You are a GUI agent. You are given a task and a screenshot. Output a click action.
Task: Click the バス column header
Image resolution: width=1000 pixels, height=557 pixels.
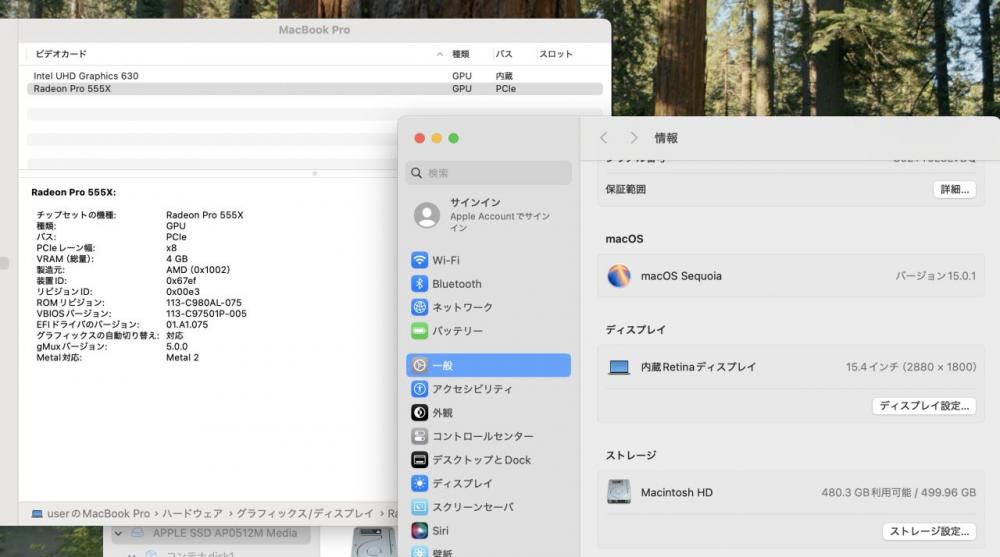(x=504, y=54)
